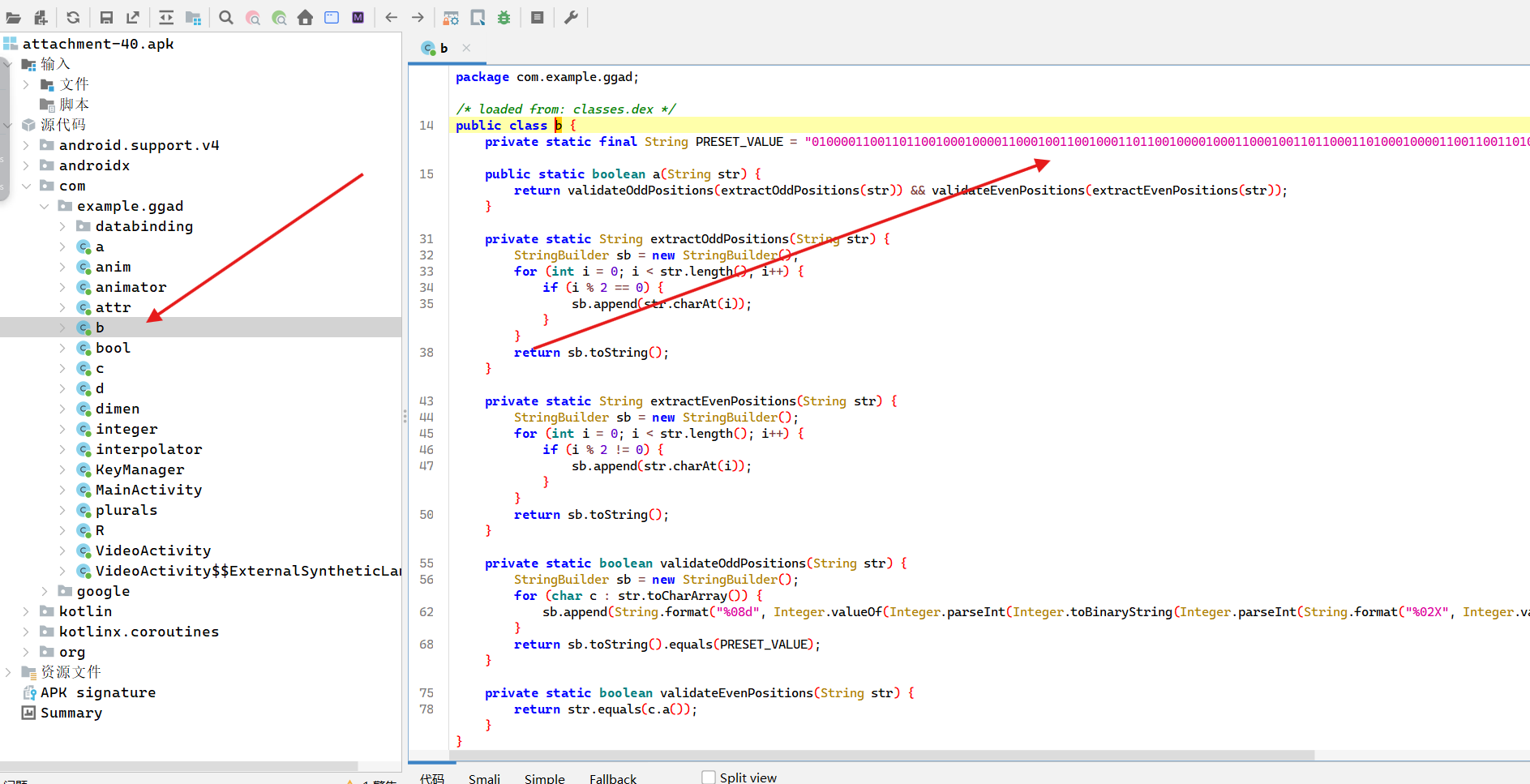Select class a in tree
The height and width of the screenshot is (784, 1530).
tap(100, 246)
